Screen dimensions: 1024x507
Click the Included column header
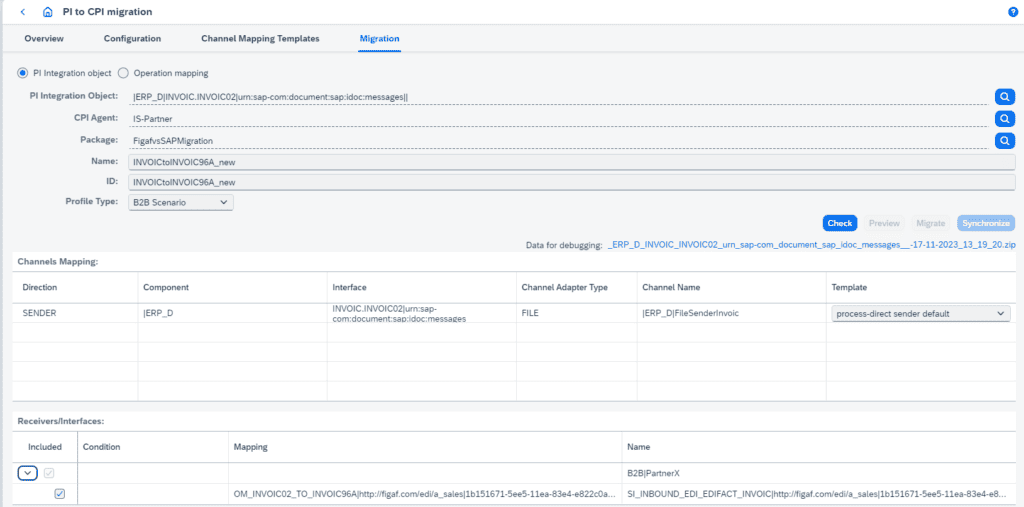(45, 447)
